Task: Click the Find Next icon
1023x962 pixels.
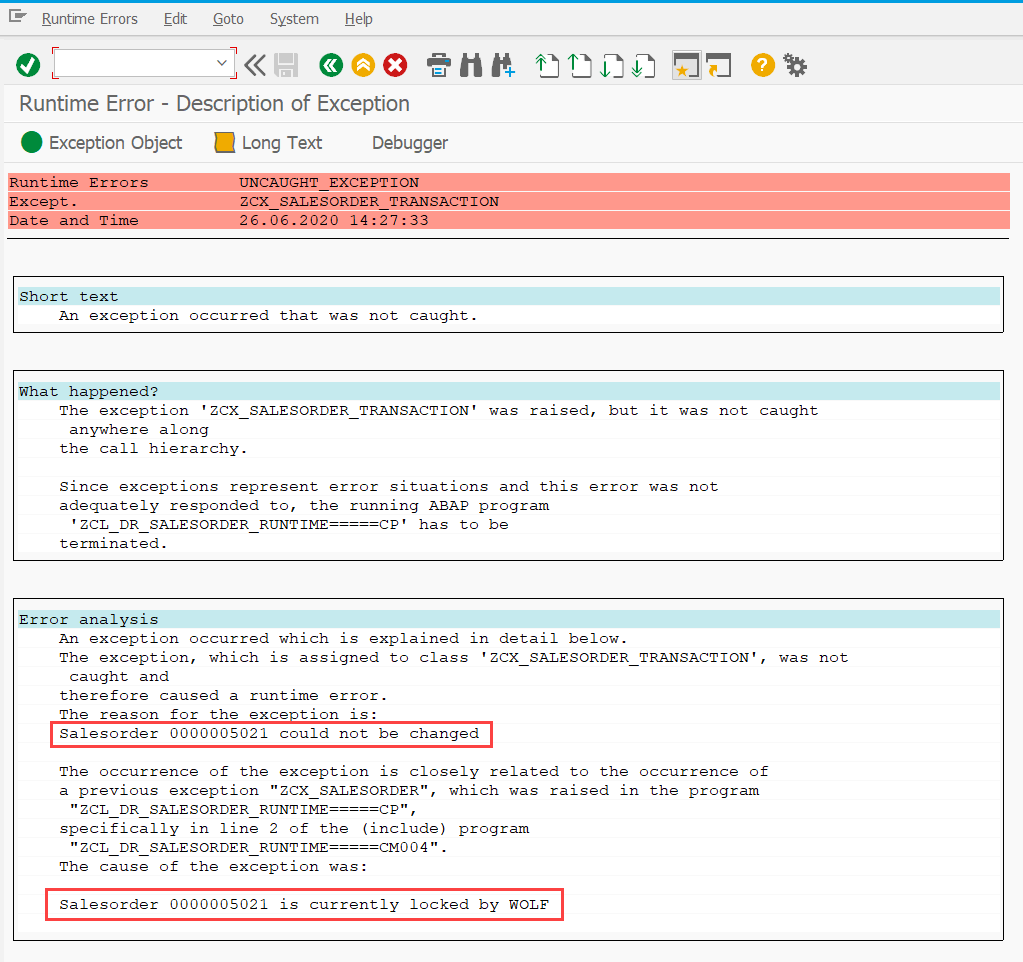Action: click(502, 65)
